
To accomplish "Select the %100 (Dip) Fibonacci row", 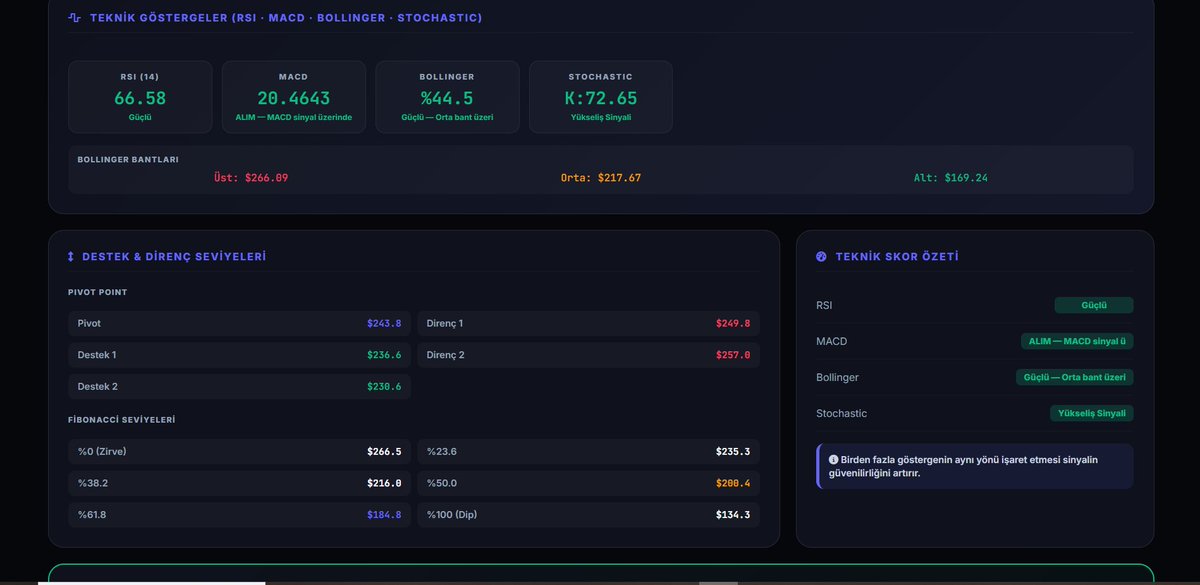I will coord(588,514).
